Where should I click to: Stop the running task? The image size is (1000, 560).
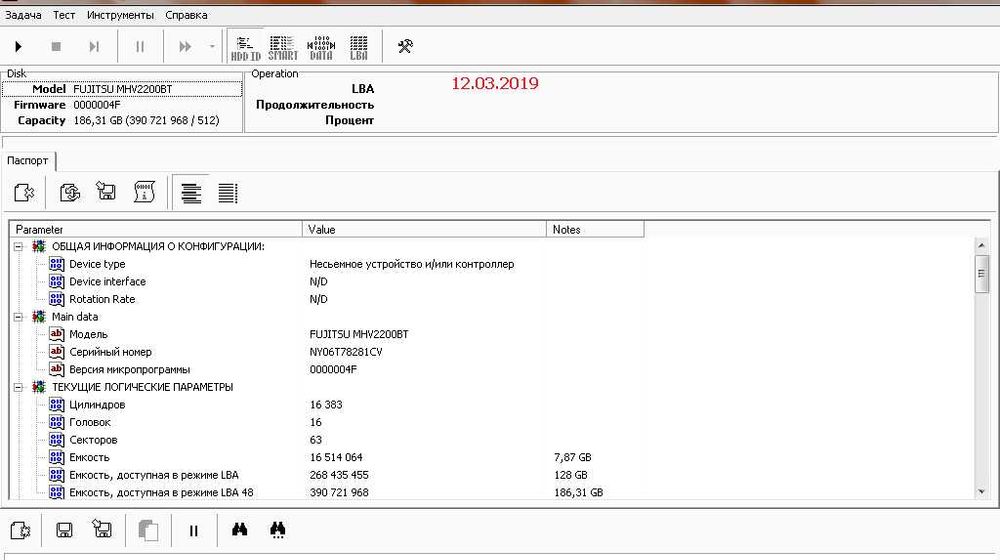point(56,47)
